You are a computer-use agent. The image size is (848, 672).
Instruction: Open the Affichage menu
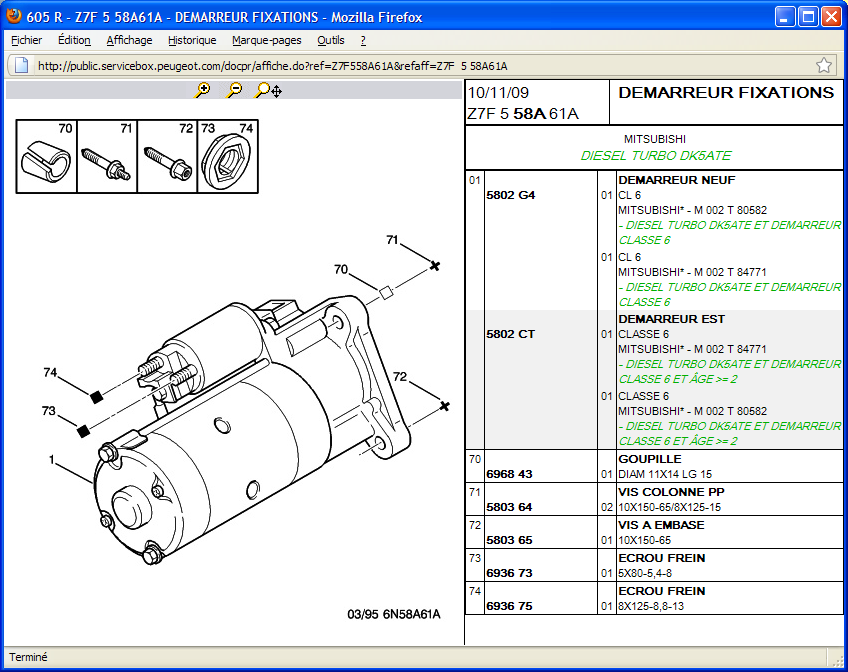point(129,40)
